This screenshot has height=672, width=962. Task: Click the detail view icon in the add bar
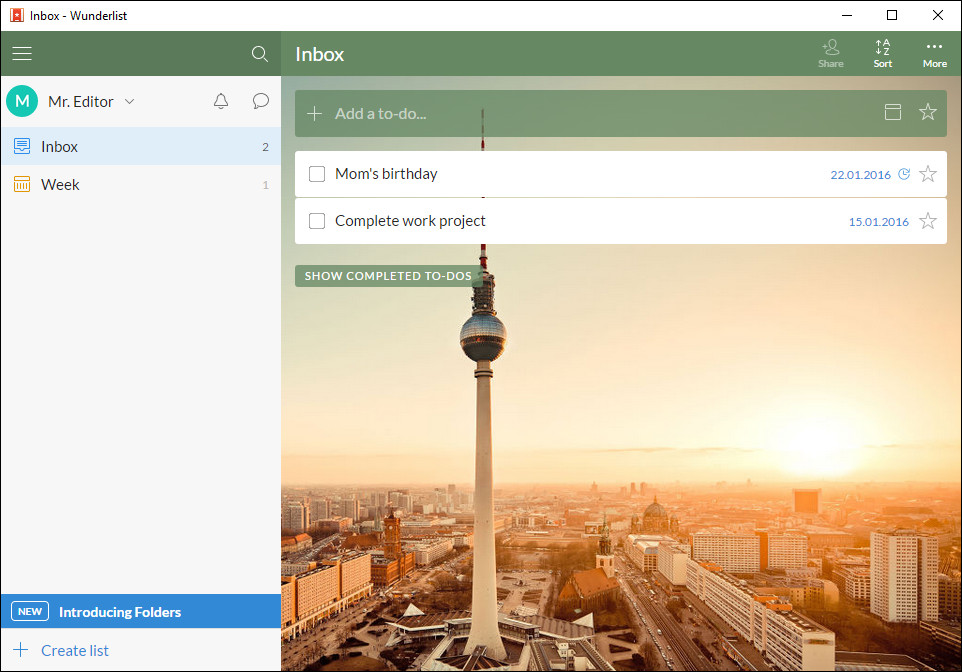coord(893,113)
